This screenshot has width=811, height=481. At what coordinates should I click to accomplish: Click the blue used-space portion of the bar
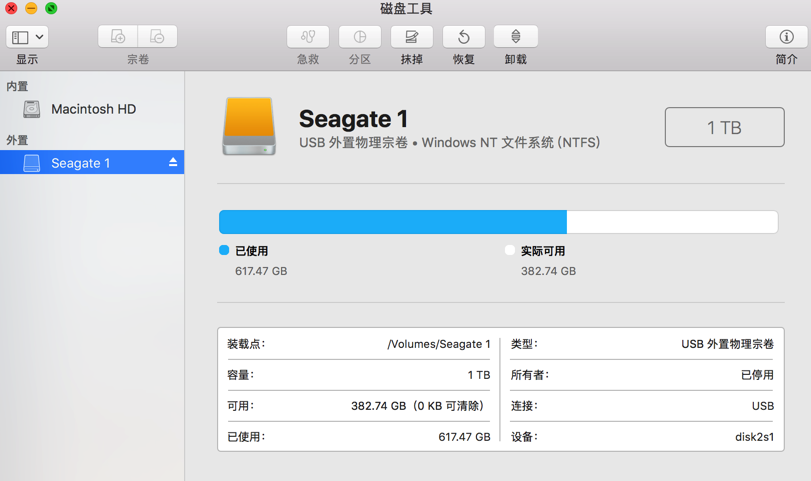coord(392,222)
